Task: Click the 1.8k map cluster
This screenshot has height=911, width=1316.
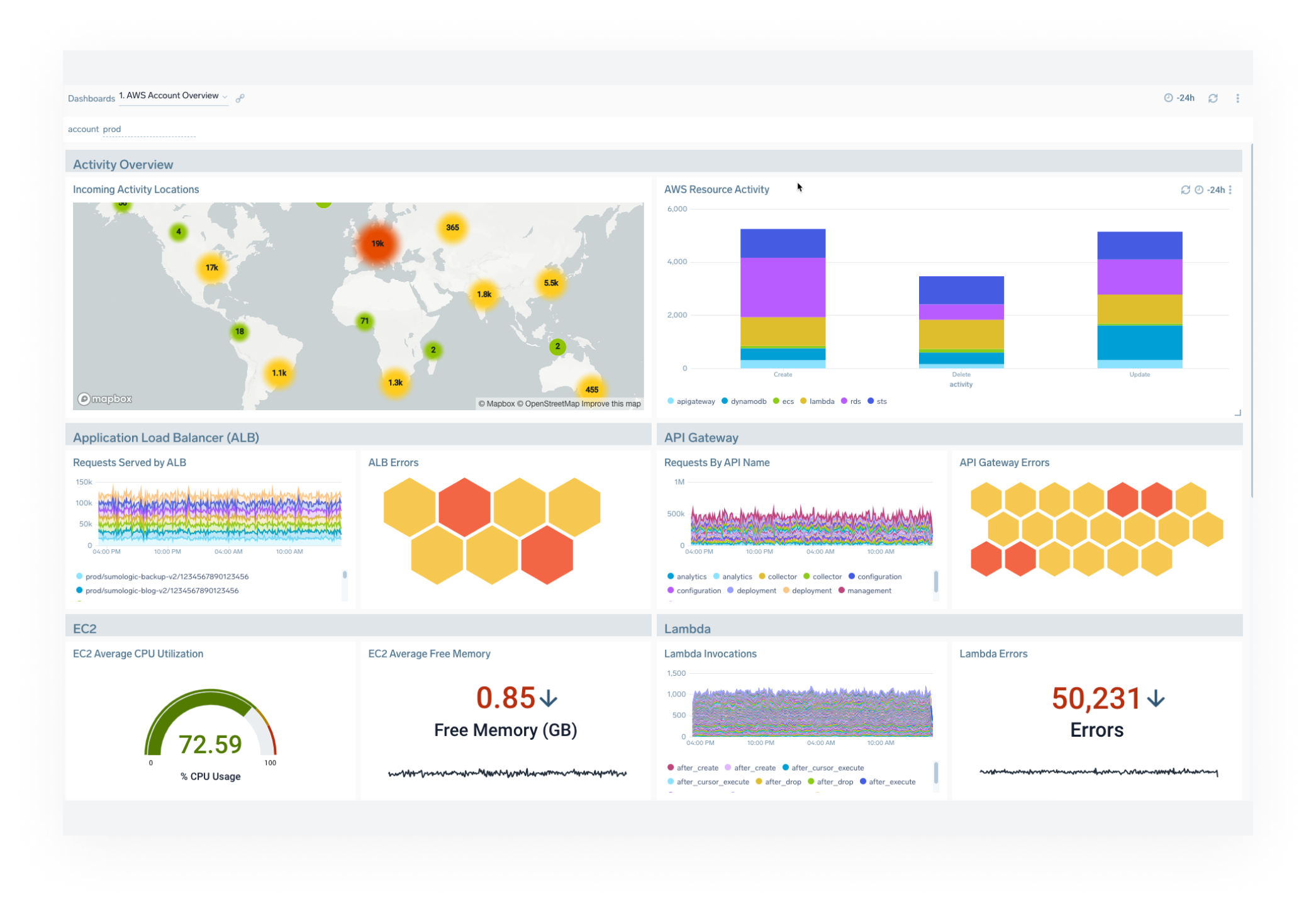Action: (484, 294)
